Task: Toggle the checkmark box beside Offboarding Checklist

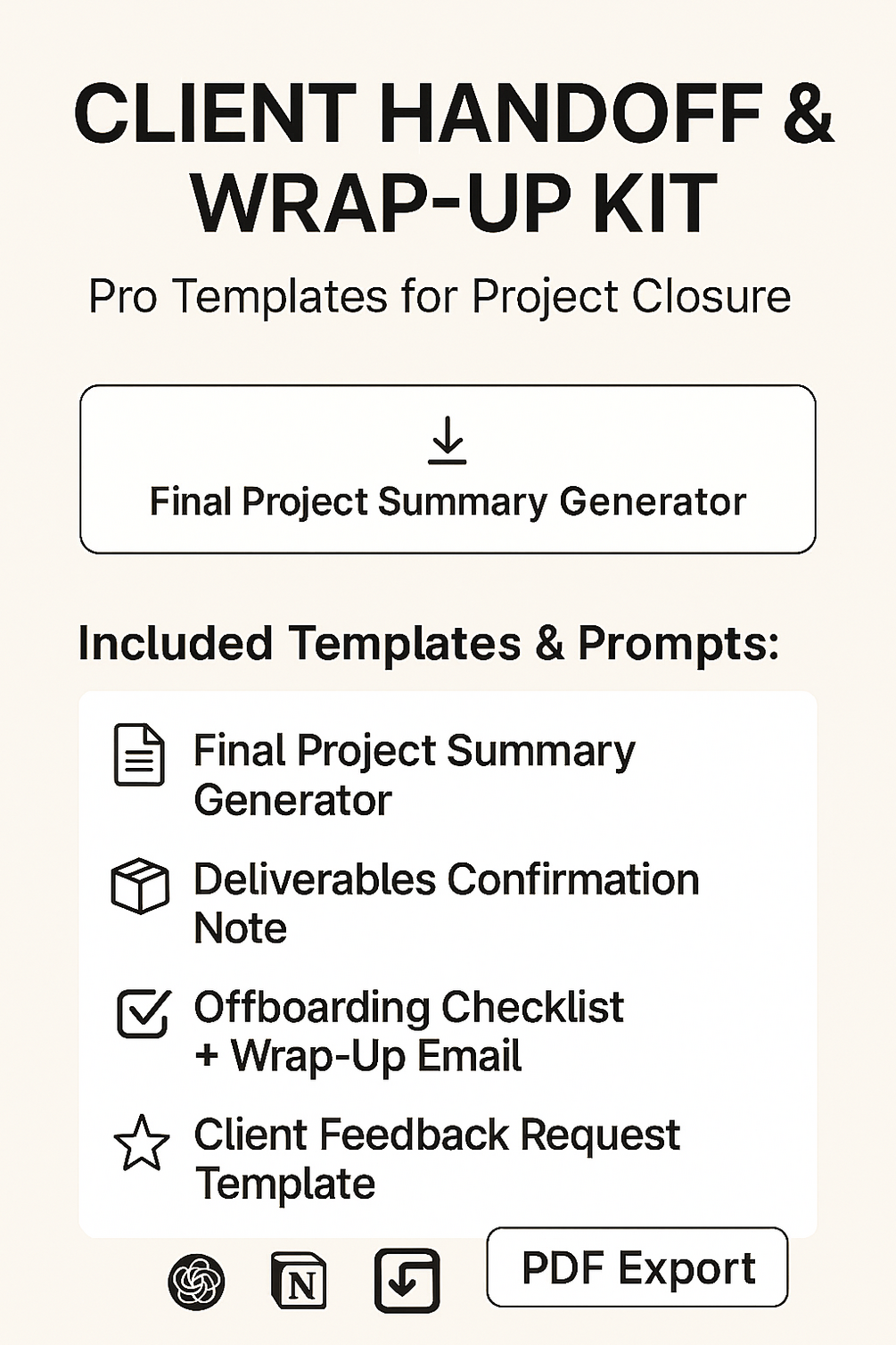Action: 143,1013
